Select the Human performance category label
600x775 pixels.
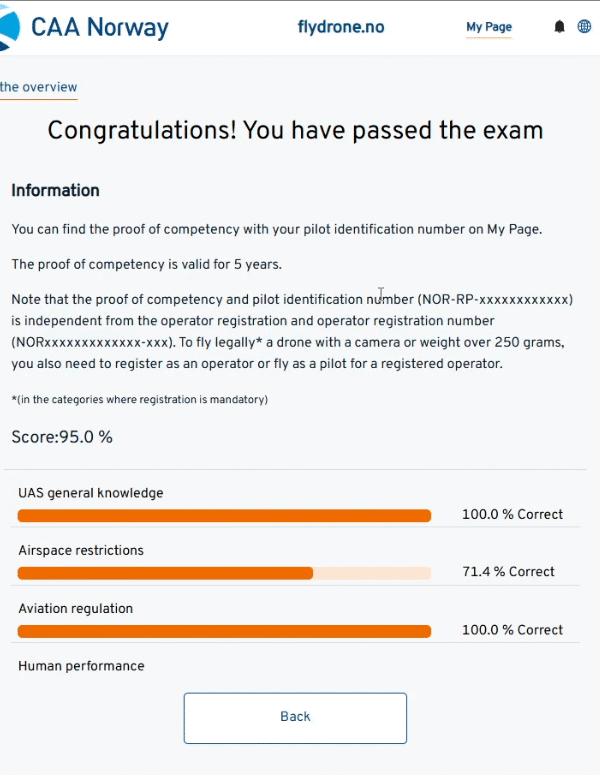click(x=81, y=666)
